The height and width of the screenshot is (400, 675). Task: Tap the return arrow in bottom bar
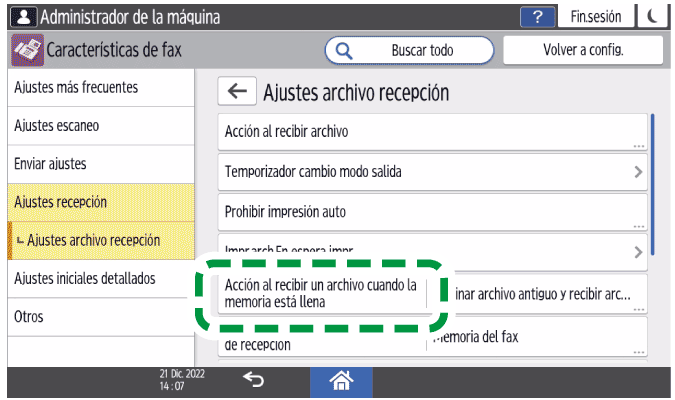(x=254, y=379)
